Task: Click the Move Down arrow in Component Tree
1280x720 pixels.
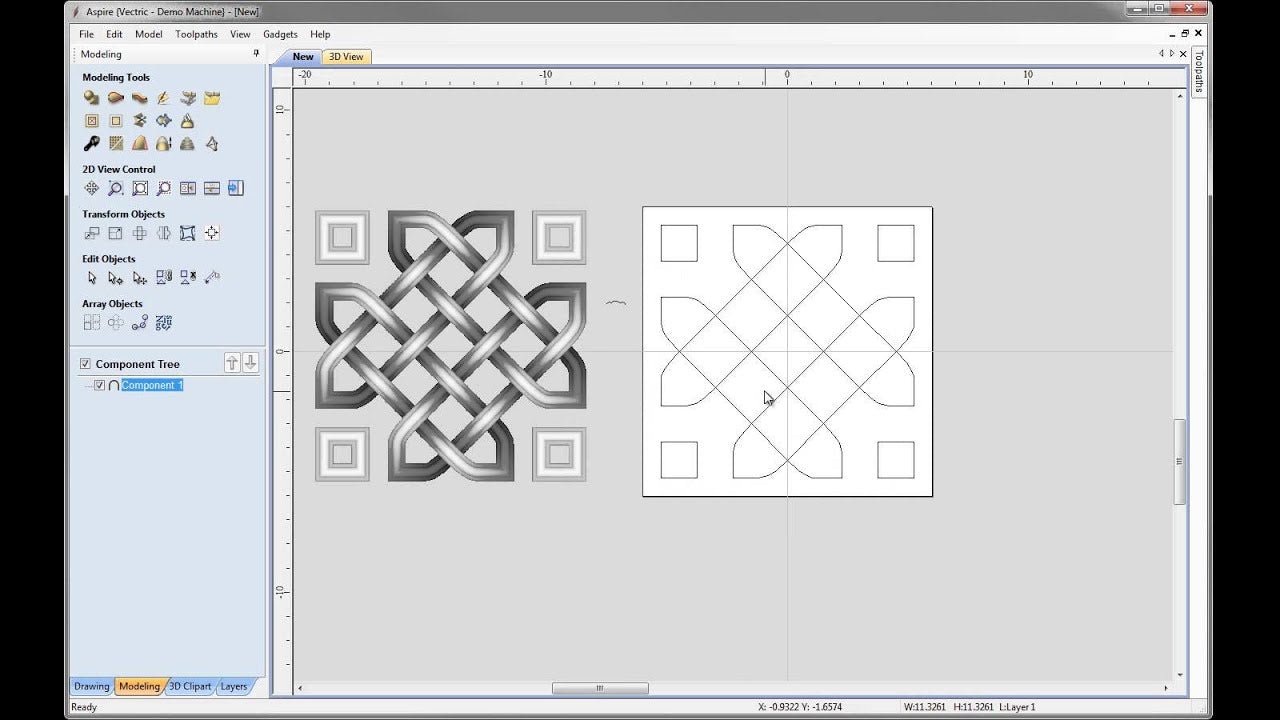Action: (250, 363)
